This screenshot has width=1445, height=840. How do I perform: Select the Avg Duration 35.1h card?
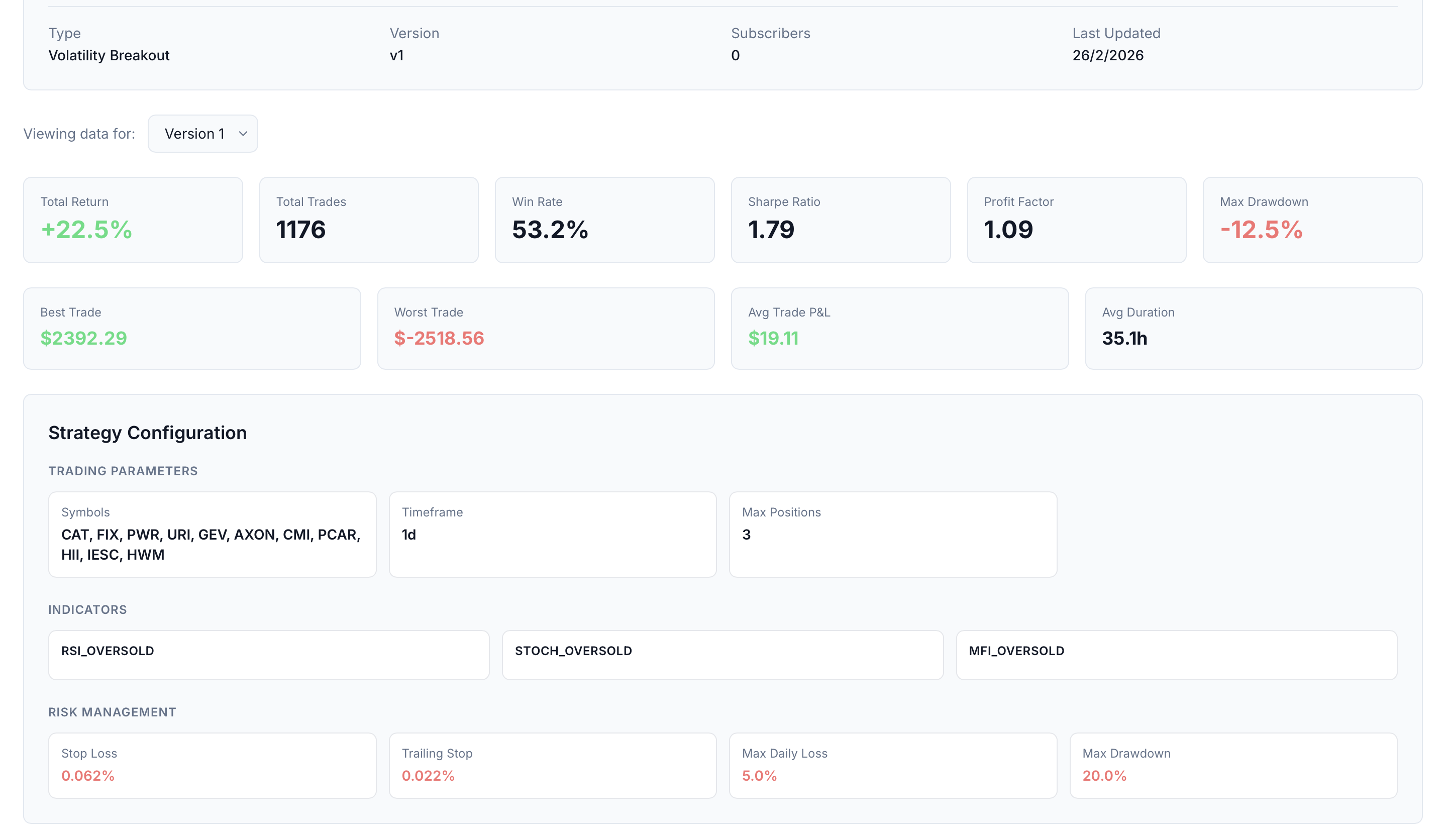point(1254,328)
